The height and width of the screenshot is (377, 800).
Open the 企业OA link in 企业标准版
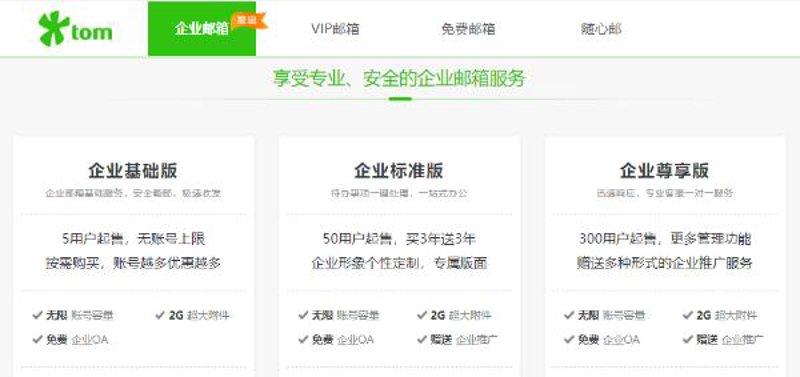356,340
